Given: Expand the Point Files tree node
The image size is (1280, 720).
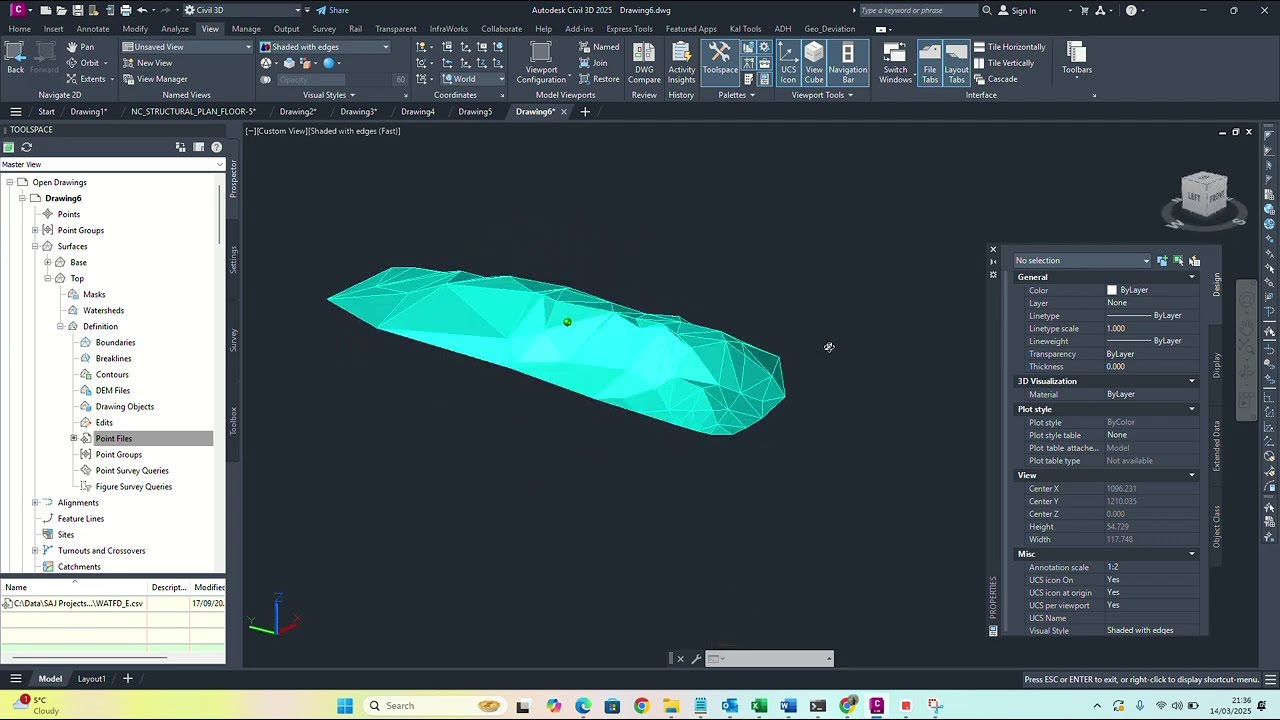Looking at the screenshot, I should (x=73, y=439).
